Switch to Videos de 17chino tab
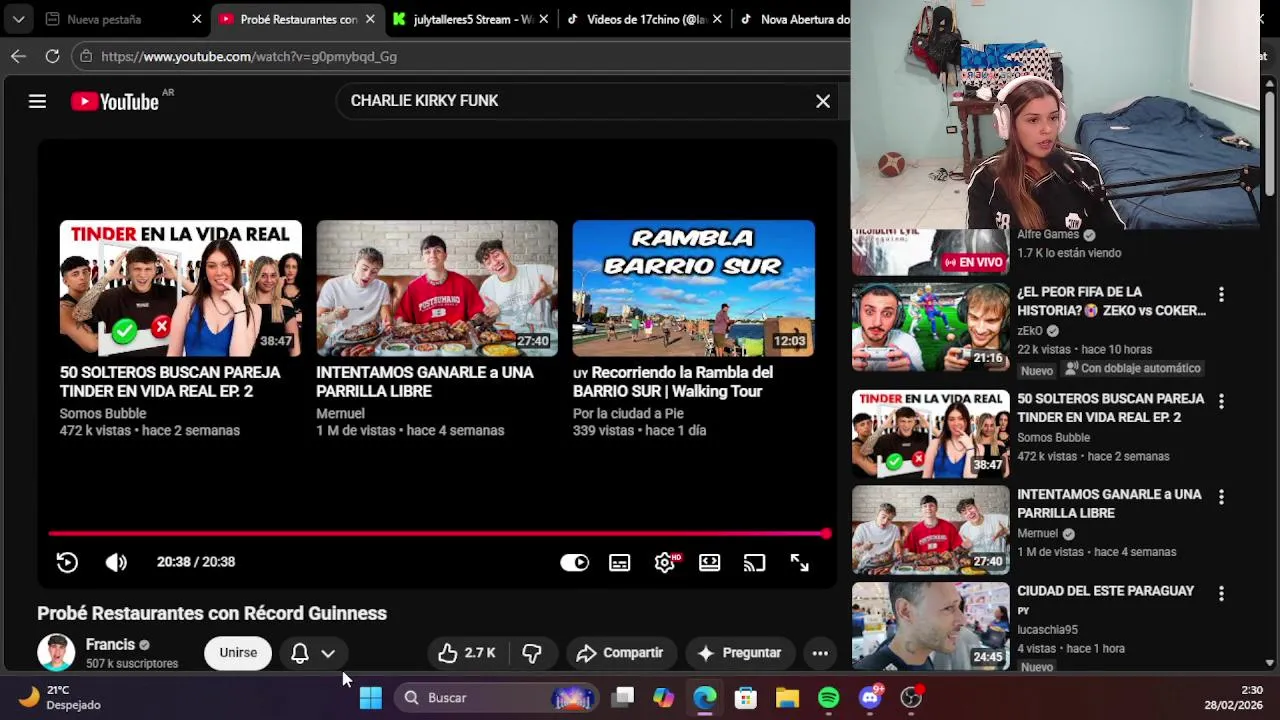Screen dimensions: 1280x720 click(645, 19)
